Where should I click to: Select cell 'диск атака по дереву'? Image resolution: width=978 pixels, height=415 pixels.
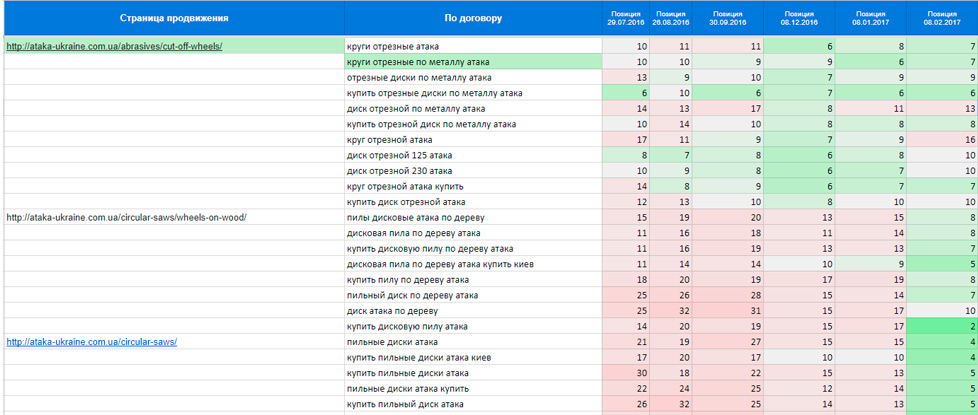(473, 311)
